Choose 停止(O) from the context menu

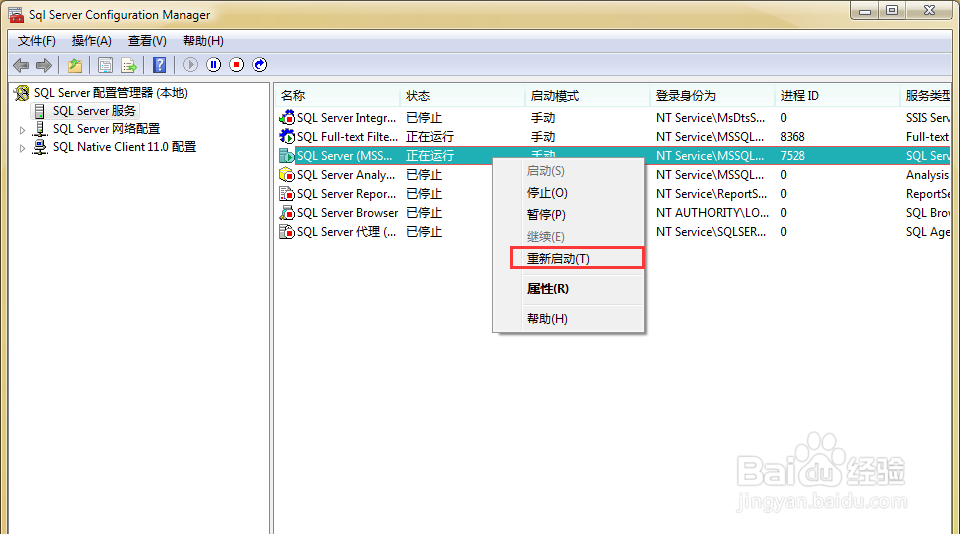point(568,193)
